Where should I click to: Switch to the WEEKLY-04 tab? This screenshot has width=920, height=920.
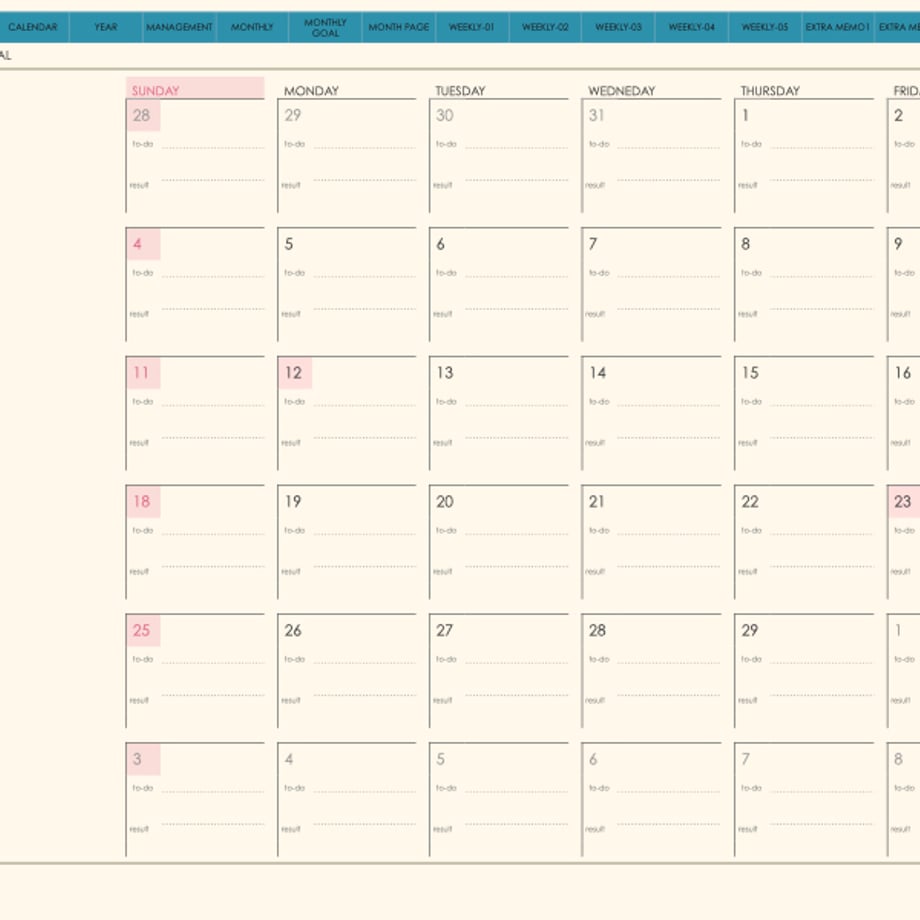click(692, 27)
